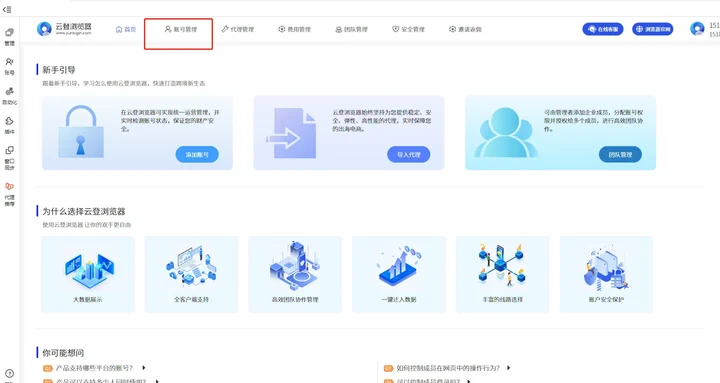This screenshot has height=383, width=720.
Task: Select the 丰富的线路选择 feature card
Action: [502, 274]
